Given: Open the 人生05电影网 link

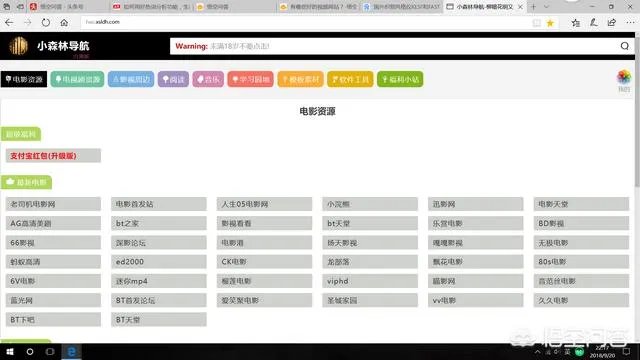Looking at the screenshot, I should coord(264,204).
